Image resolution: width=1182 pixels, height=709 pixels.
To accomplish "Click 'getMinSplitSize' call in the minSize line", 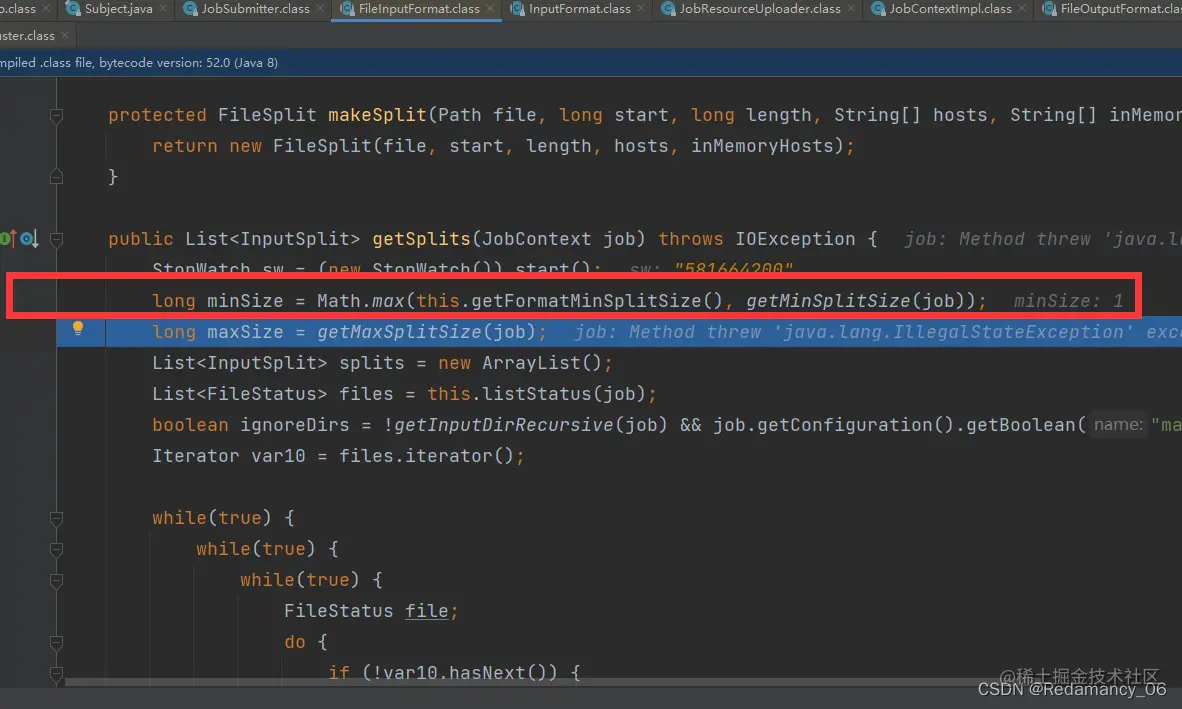I will (828, 301).
